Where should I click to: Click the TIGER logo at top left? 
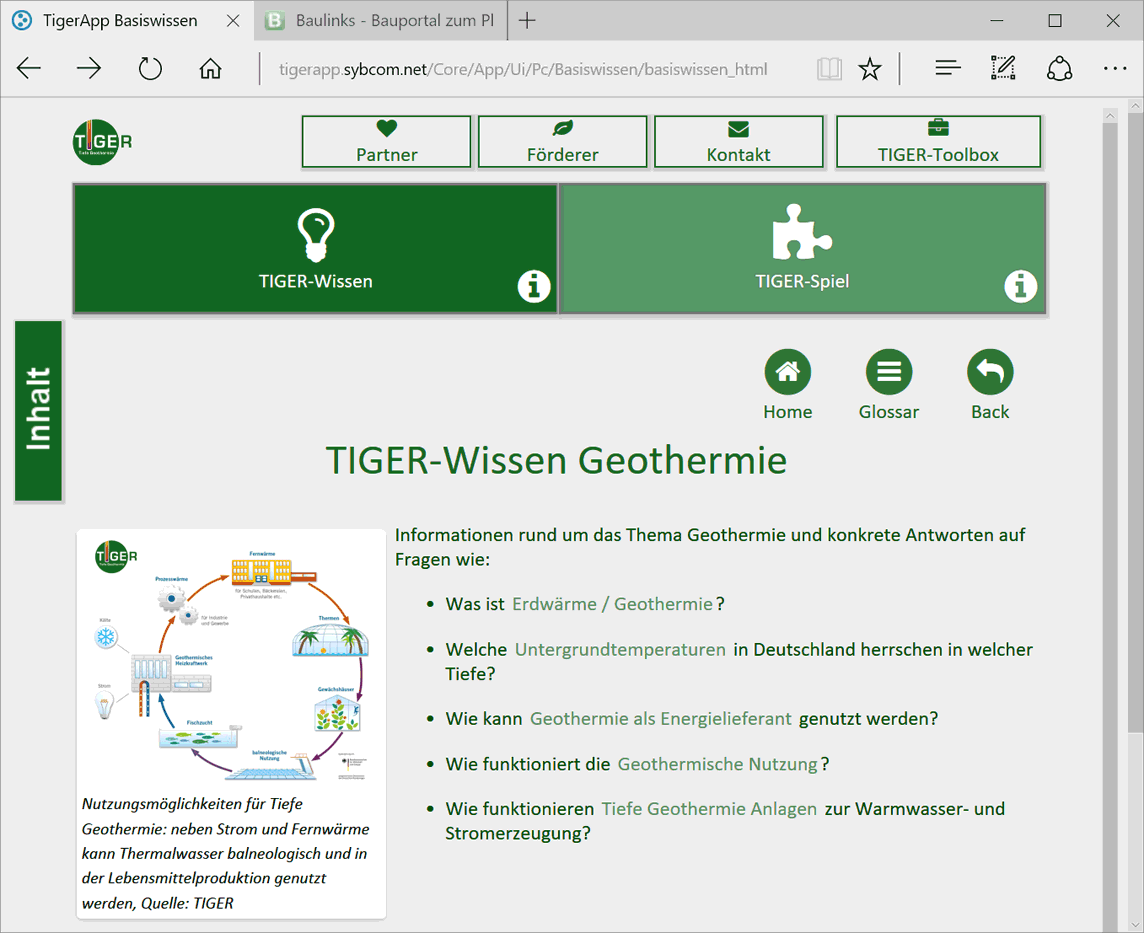(x=102, y=142)
